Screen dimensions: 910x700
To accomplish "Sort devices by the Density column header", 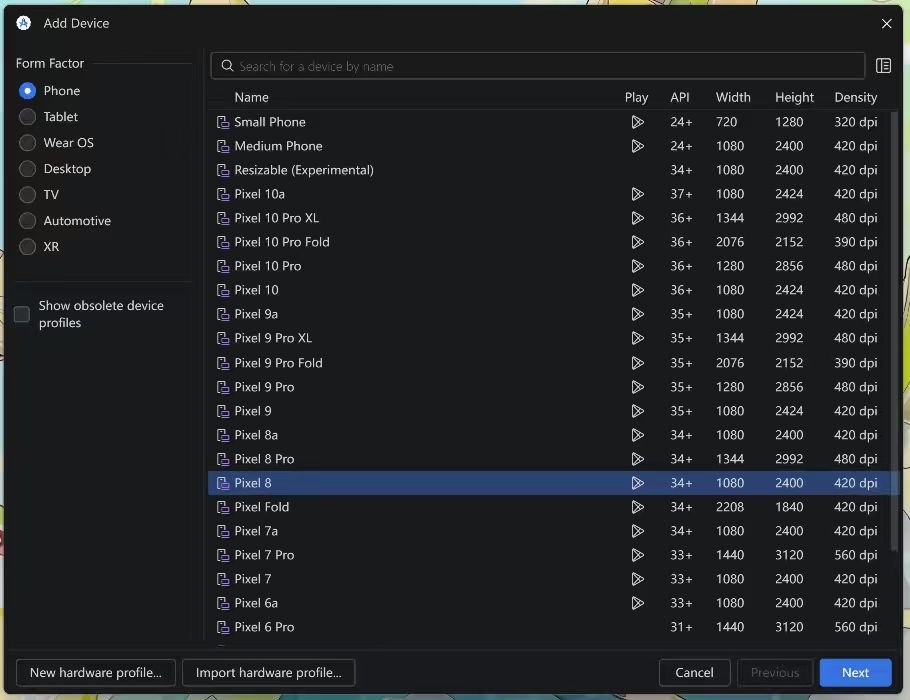I will coord(855,97).
